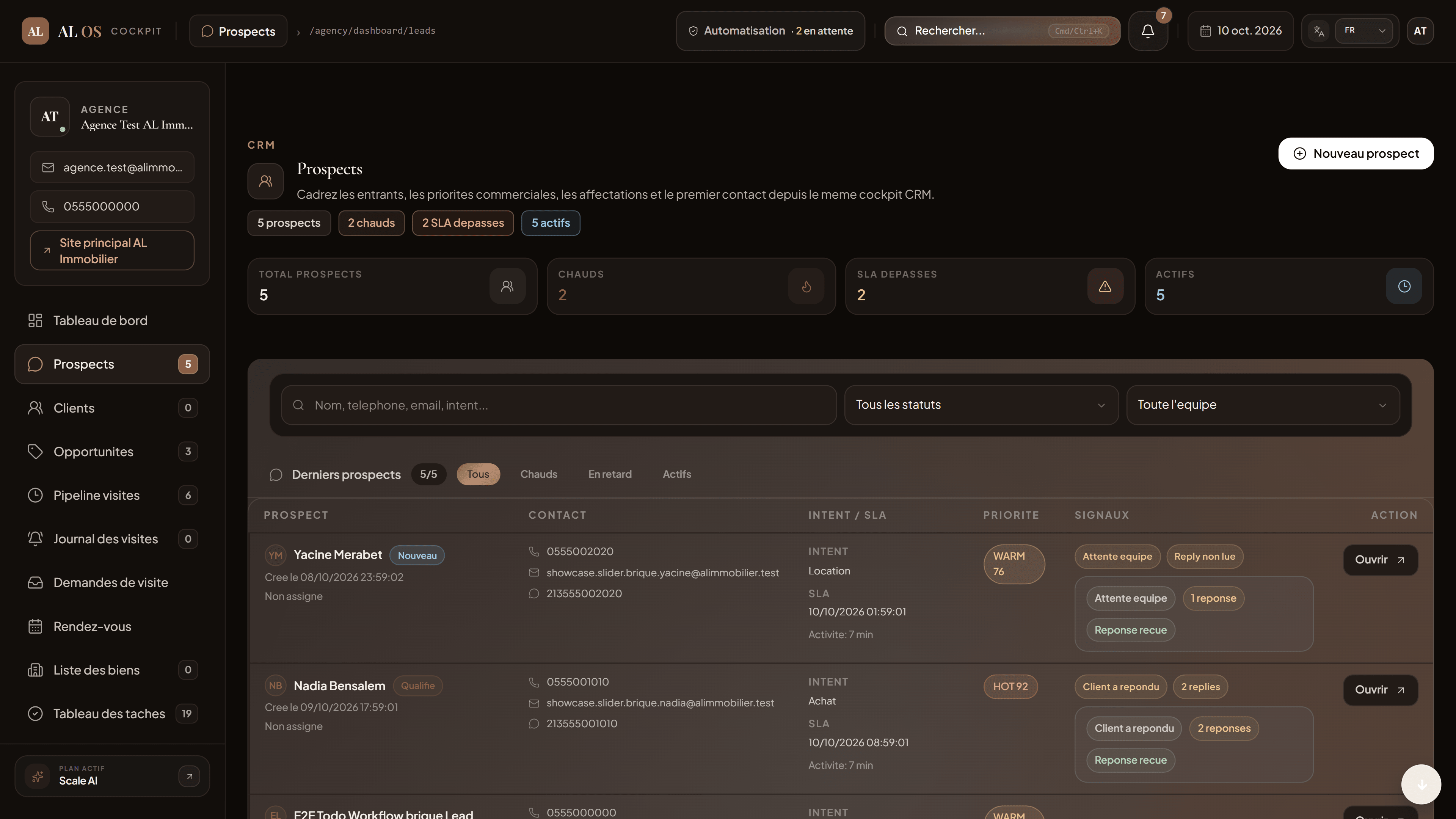Expand the Toute l'equipe dropdown
This screenshot has width=1456, height=819.
point(1263,405)
